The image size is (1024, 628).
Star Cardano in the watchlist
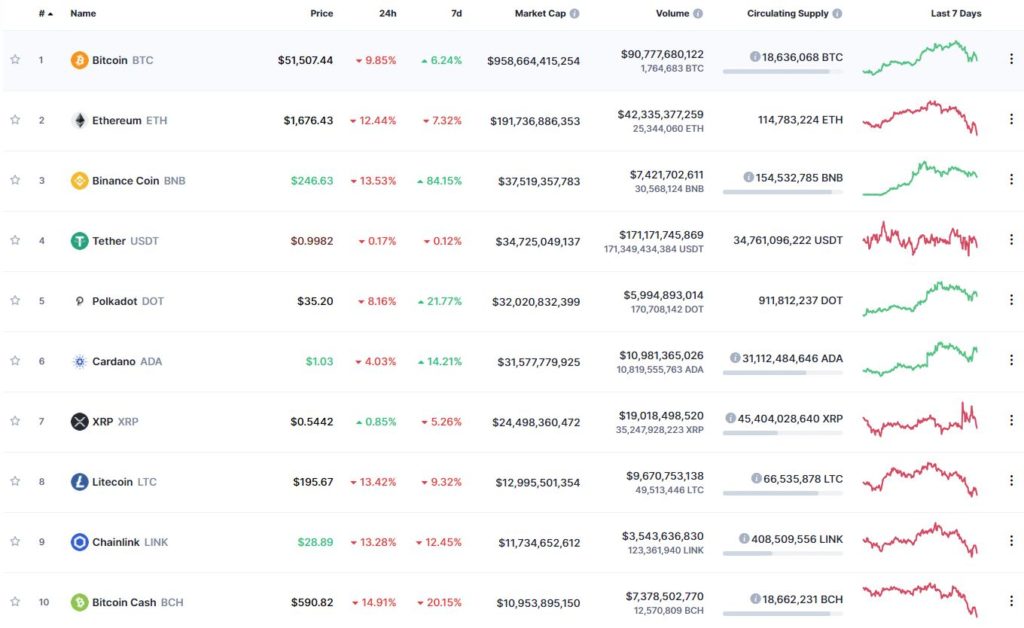click(x=15, y=360)
